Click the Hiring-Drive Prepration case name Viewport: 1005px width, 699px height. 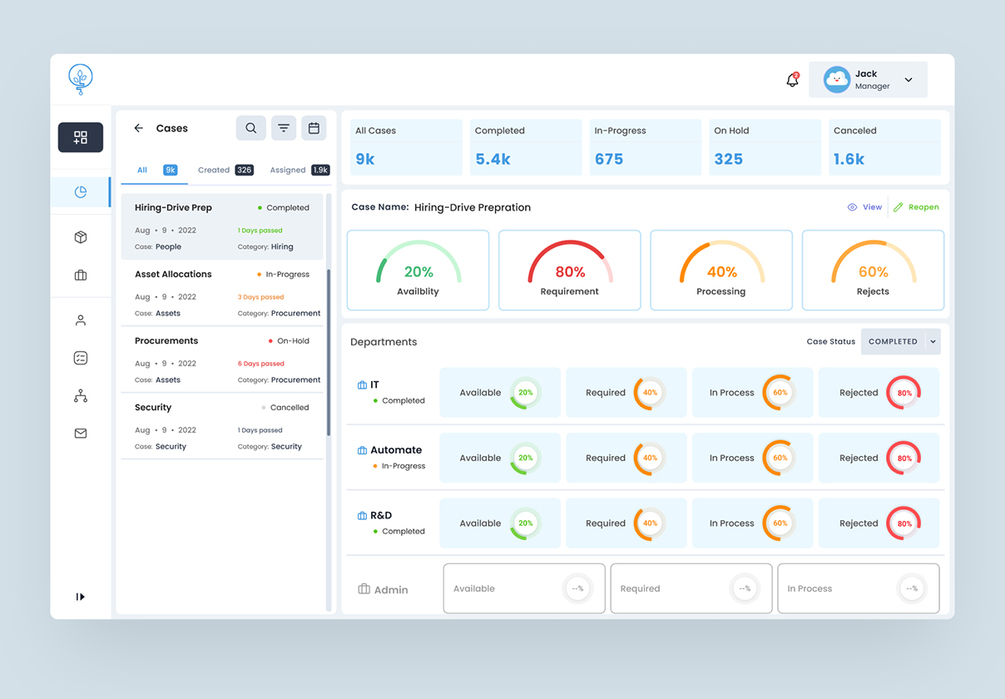(x=472, y=208)
